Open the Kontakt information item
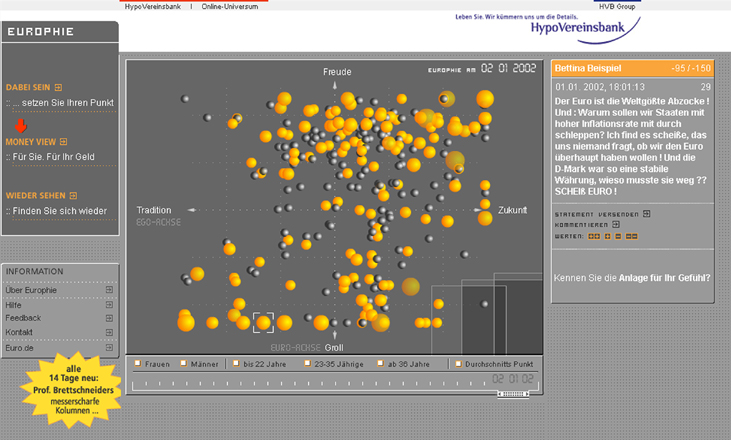The width and height of the screenshot is (731, 440). [19, 332]
